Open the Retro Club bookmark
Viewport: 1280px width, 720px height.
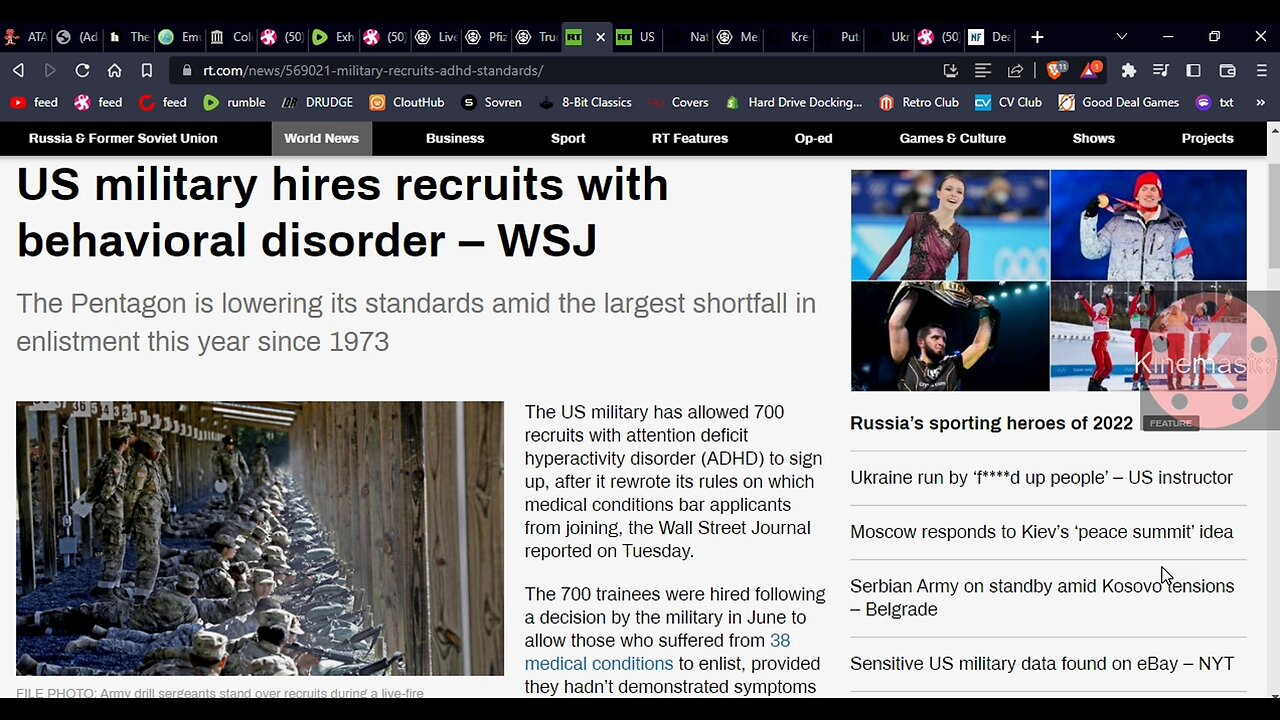coord(918,102)
